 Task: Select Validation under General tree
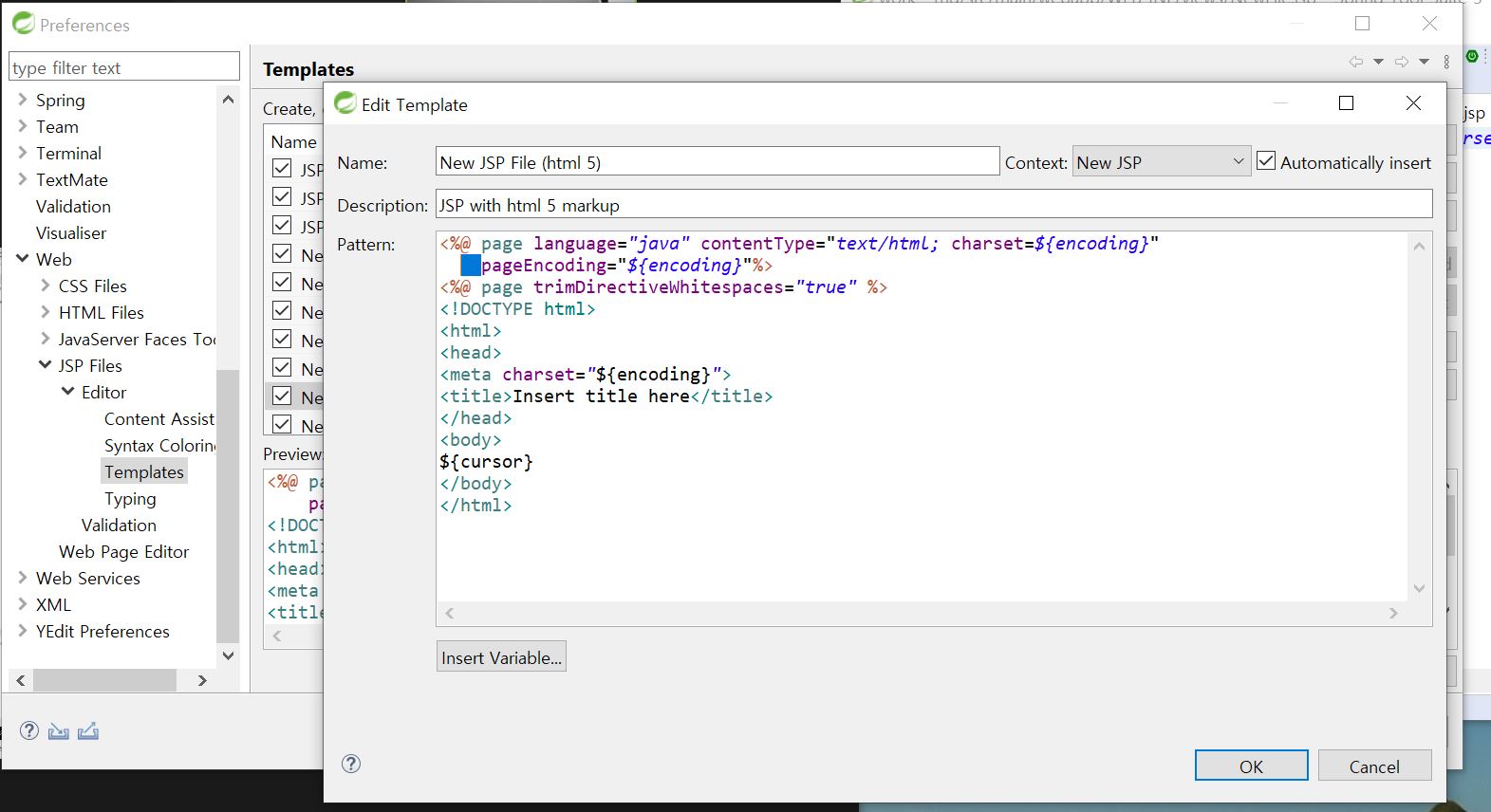click(73, 206)
